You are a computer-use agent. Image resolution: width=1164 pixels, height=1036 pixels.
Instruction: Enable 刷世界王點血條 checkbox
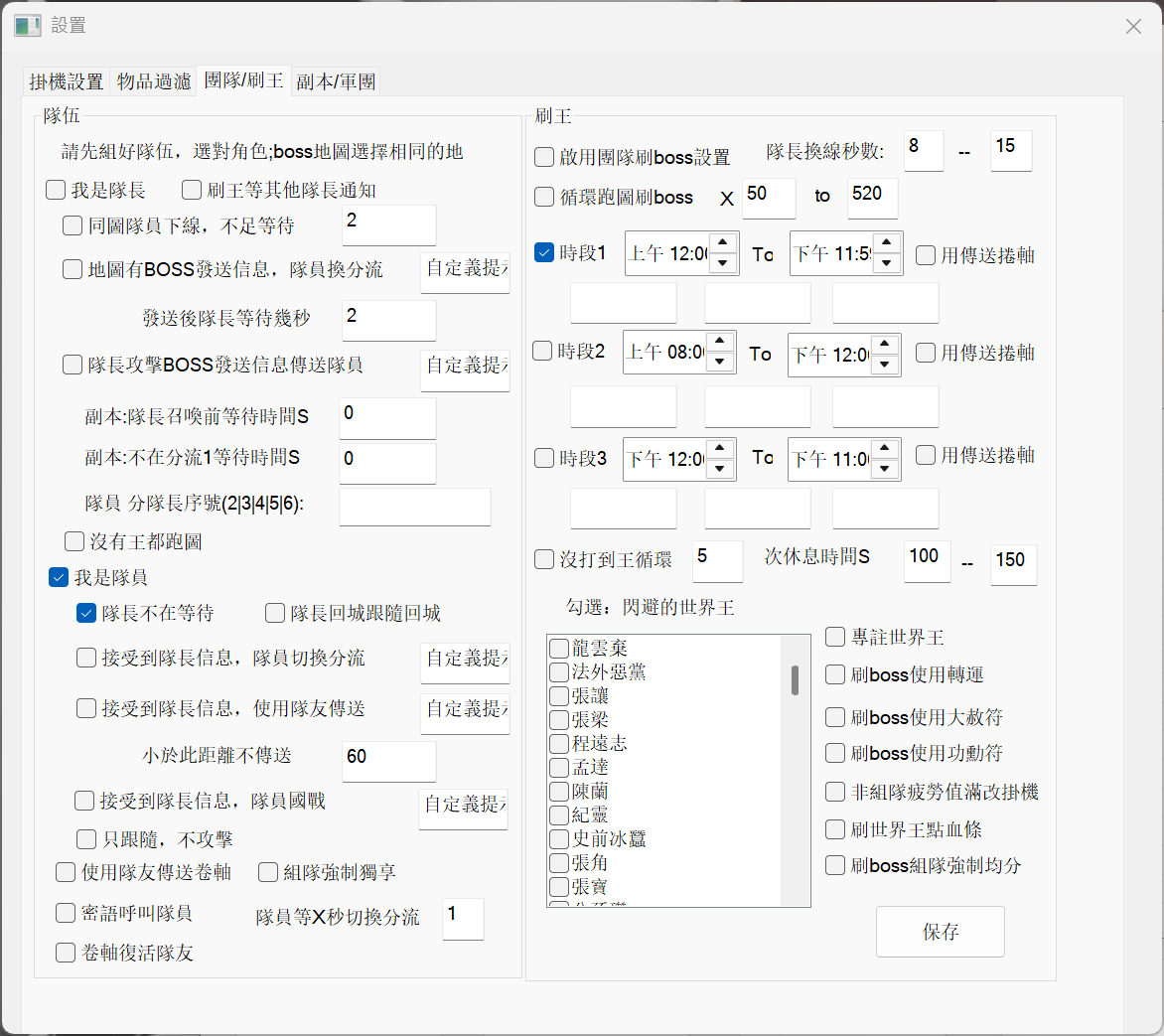click(835, 828)
